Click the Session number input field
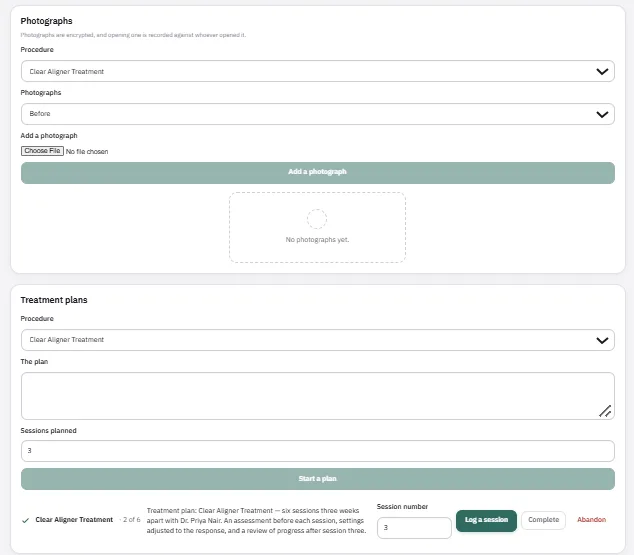634x555 pixels. tap(414, 528)
